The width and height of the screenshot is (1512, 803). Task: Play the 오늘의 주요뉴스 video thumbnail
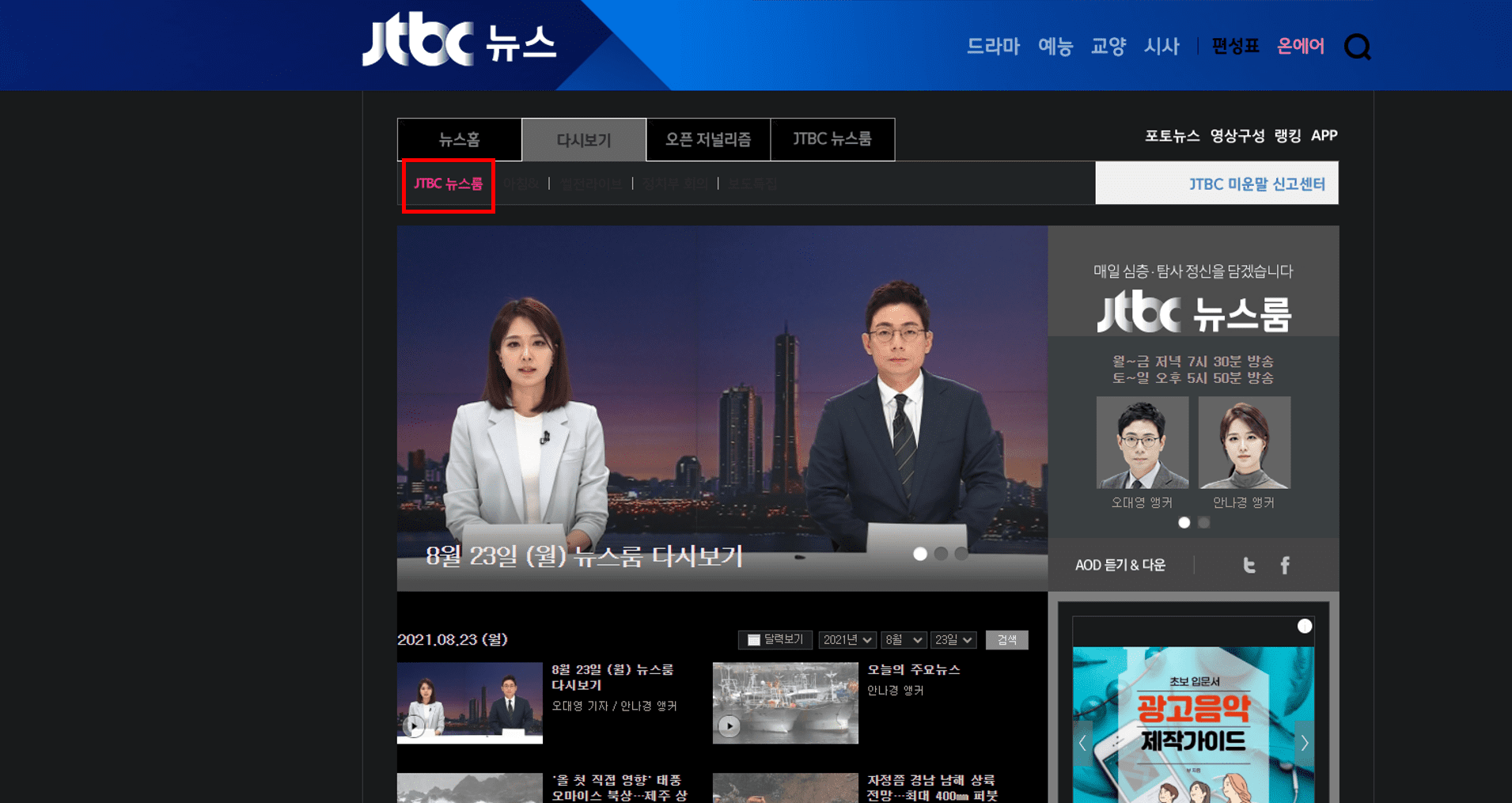click(785, 703)
